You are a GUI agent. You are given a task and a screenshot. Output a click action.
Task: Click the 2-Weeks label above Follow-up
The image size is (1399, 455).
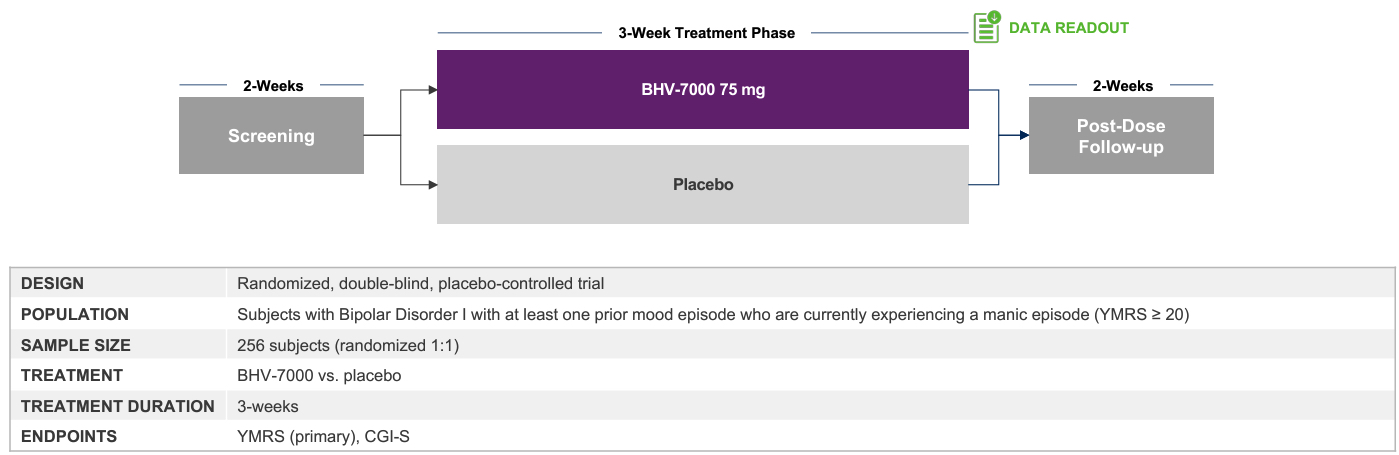1122,86
